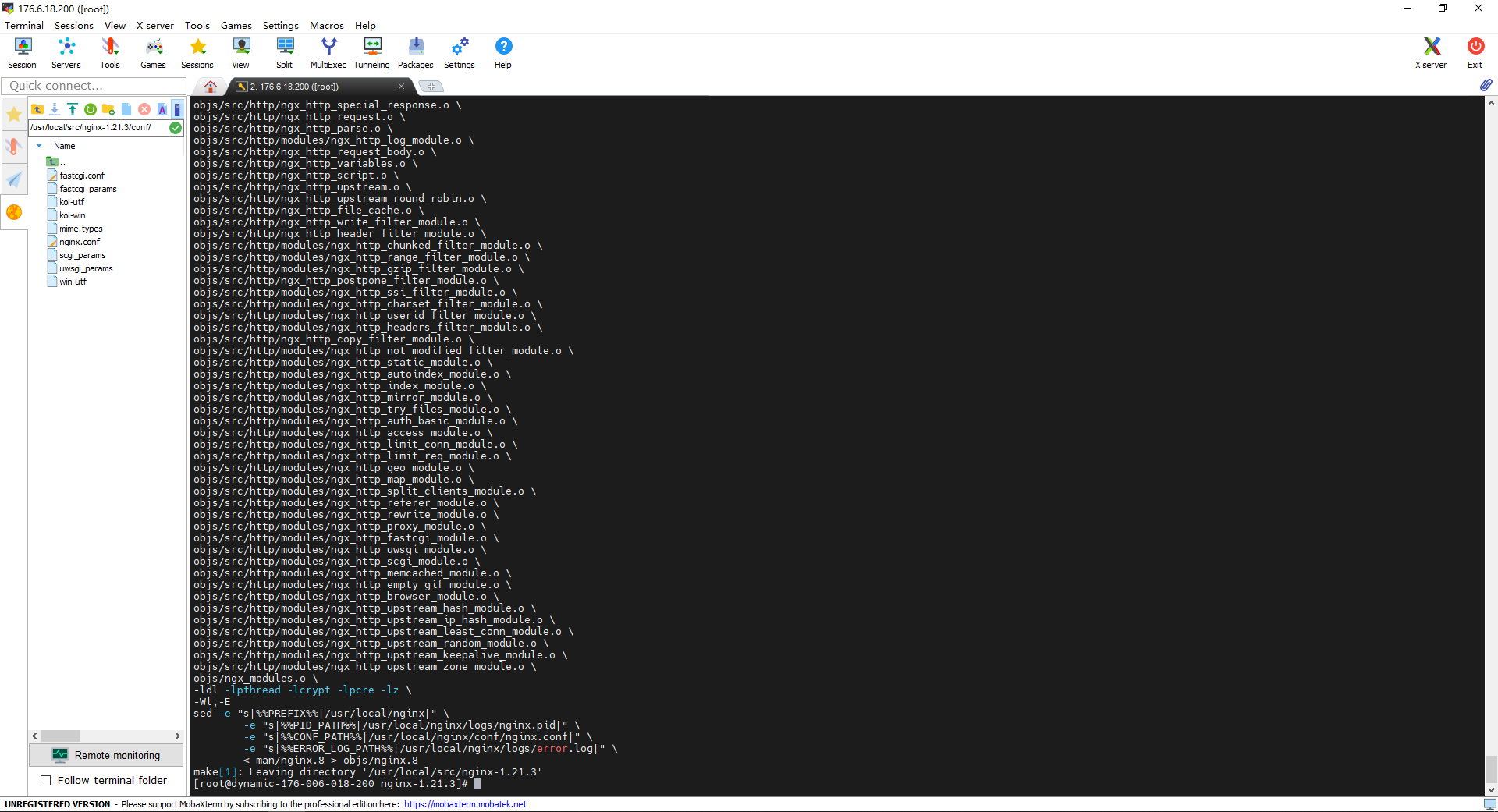The height and width of the screenshot is (812, 1498).
Task: Download selected files in SFTP toolbar
Action: 55,109
